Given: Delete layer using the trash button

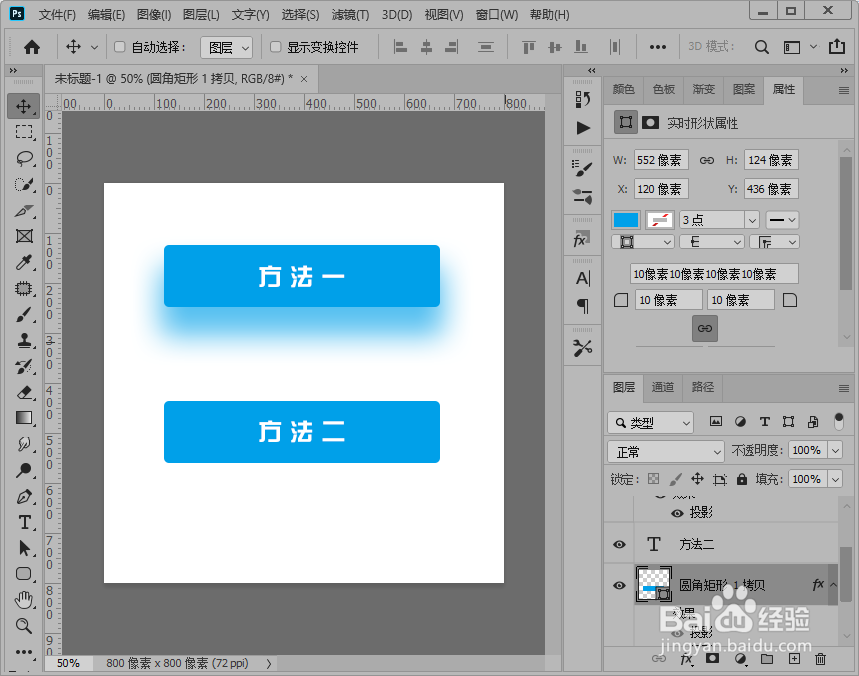Looking at the screenshot, I should (820, 659).
